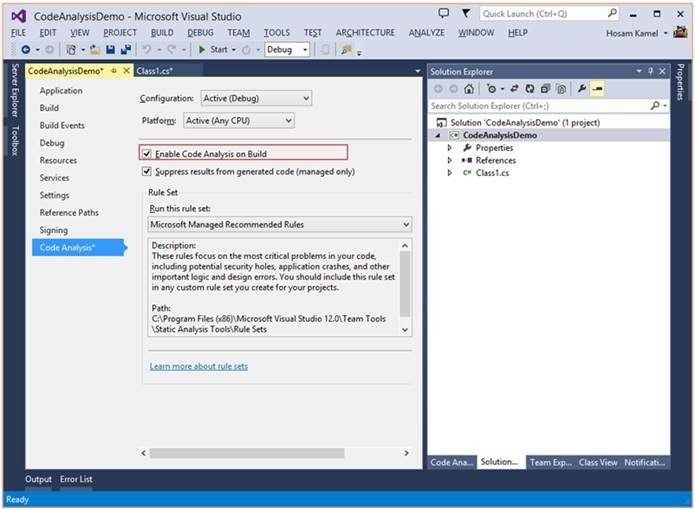
Task: Open the Platform dropdown
Action: click(x=238, y=121)
